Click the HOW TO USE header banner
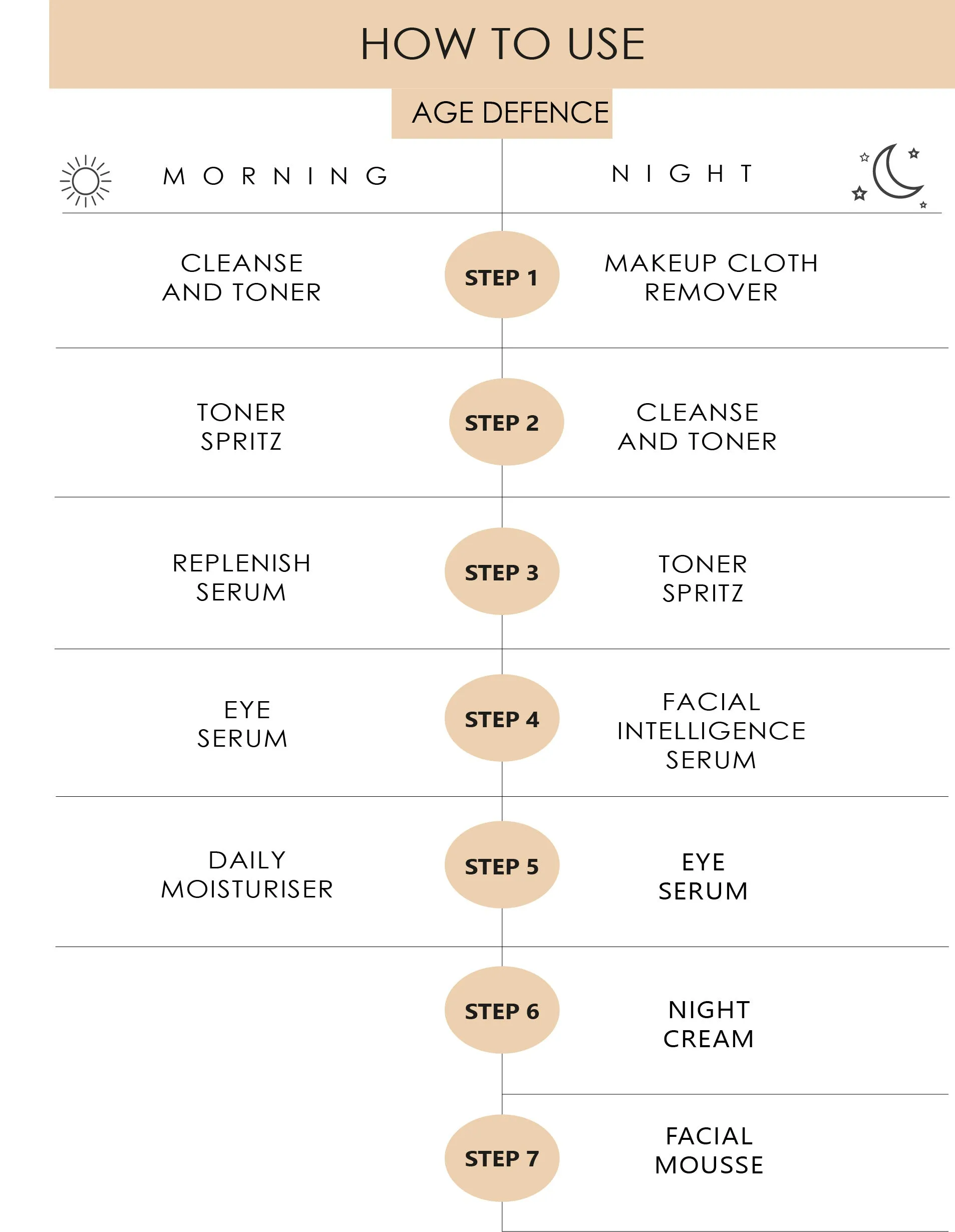The image size is (955, 1232). (x=502, y=44)
